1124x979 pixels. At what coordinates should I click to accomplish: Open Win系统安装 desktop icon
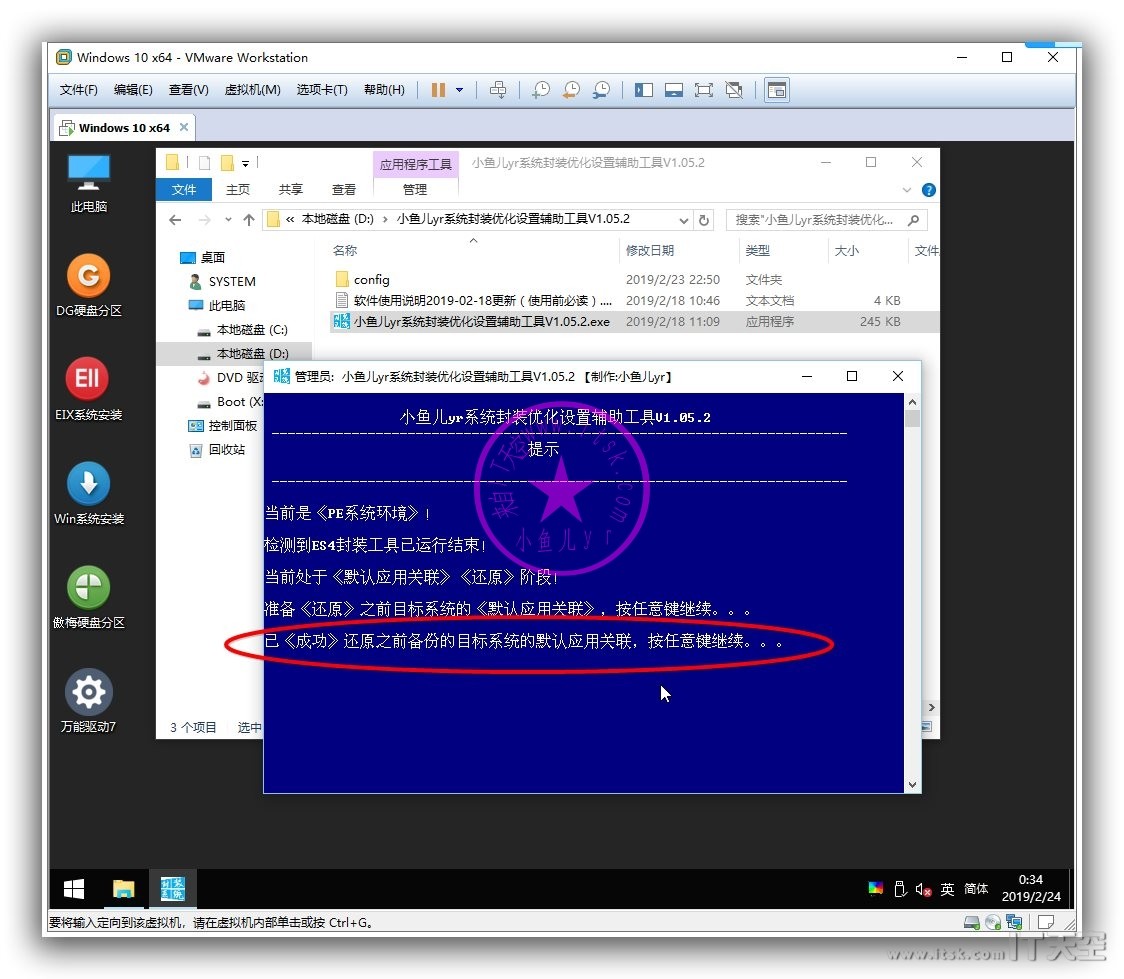point(89,494)
